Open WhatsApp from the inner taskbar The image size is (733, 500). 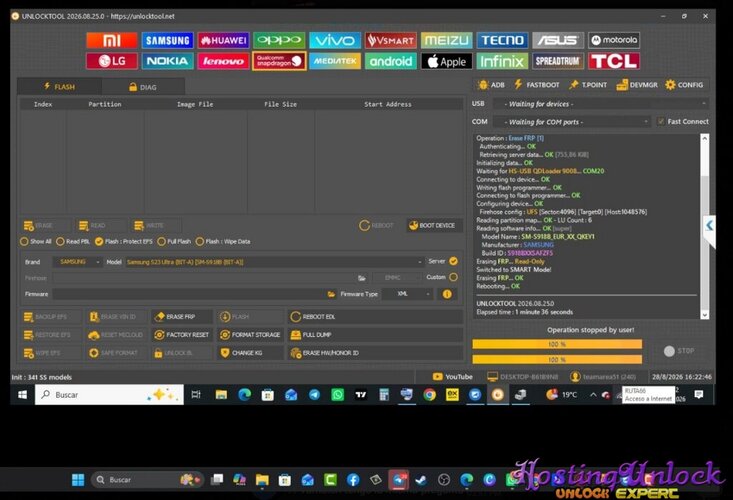pyautogui.click(x=337, y=395)
